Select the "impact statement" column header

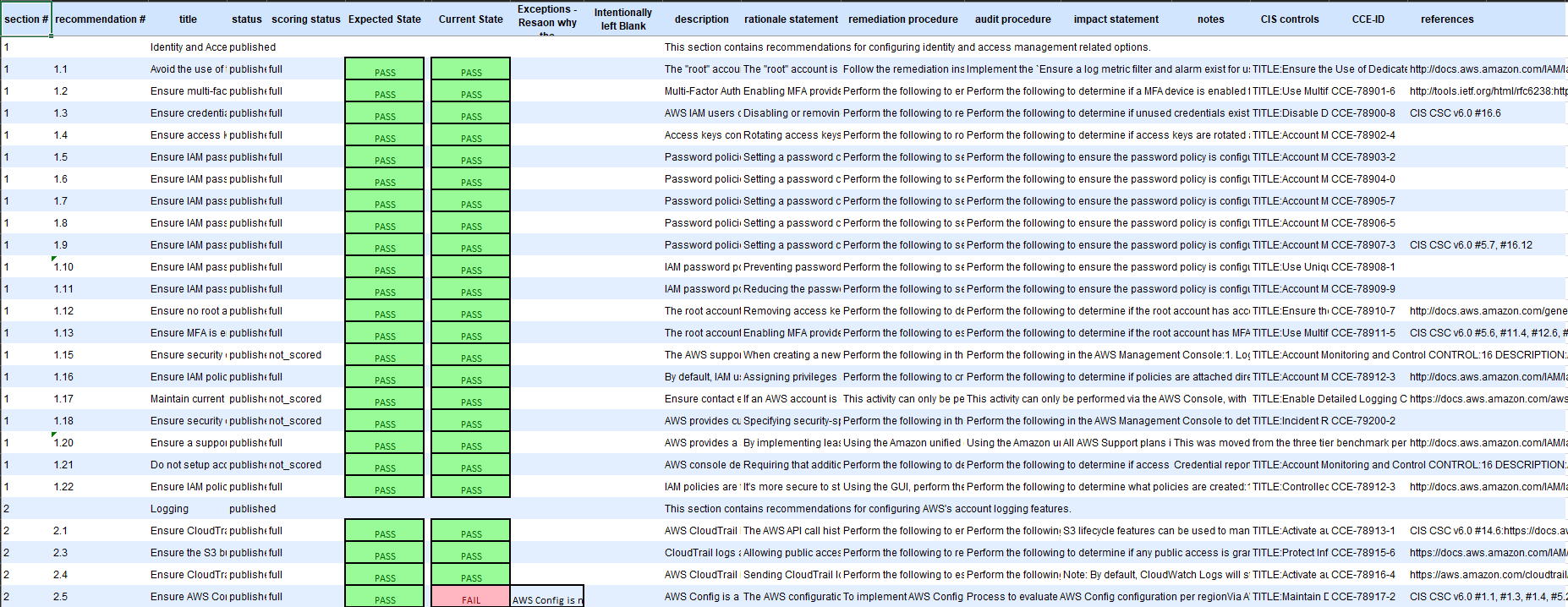(x=1116, y=19)
